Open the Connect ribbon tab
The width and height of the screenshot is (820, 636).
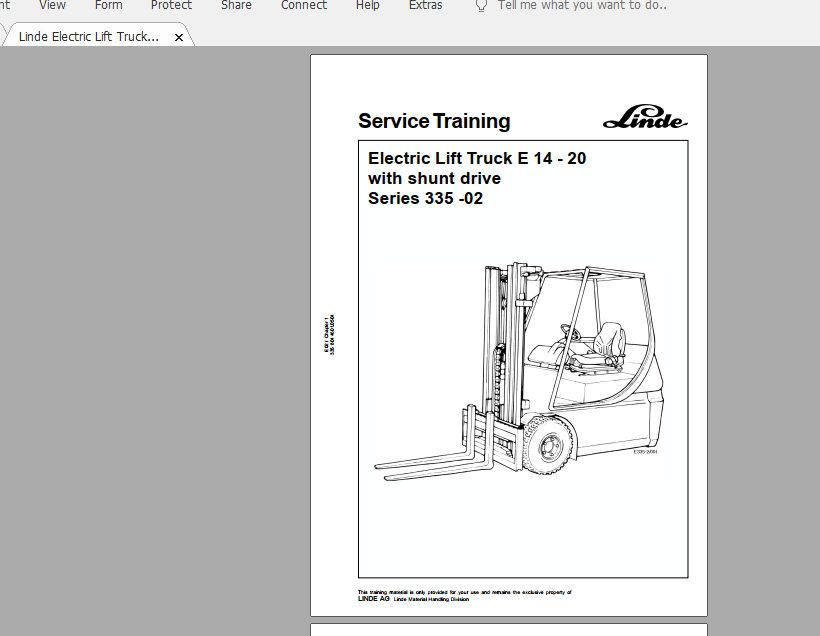click(303, 5)
